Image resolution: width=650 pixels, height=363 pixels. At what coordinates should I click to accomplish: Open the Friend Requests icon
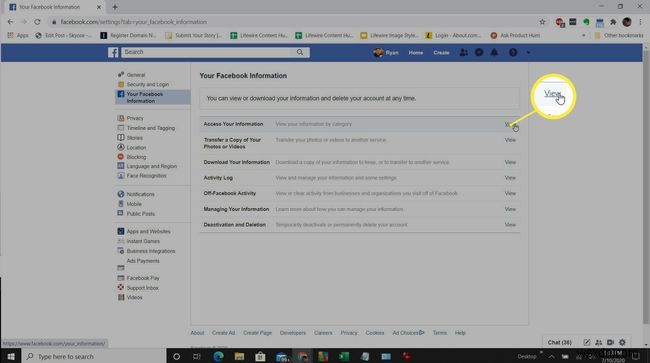tap(463, 53)
